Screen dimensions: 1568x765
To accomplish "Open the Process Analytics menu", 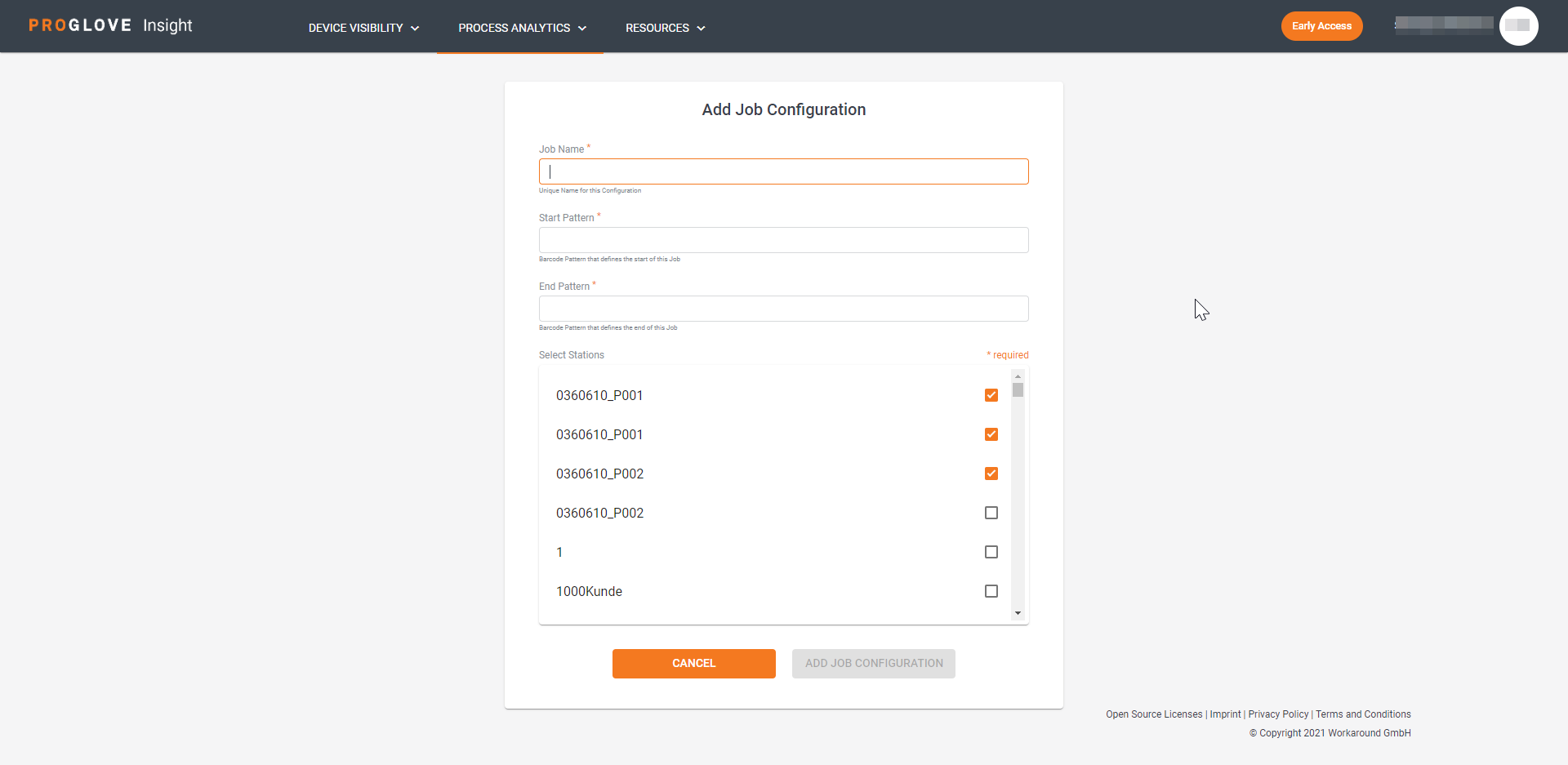I will point(522,28).
